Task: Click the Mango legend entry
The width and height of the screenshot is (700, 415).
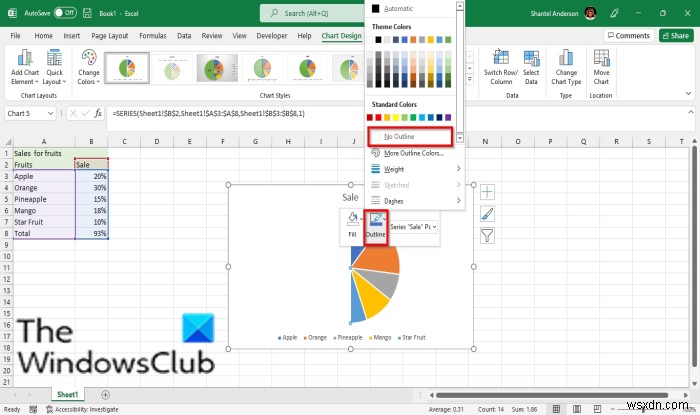Action: [380, 337]
